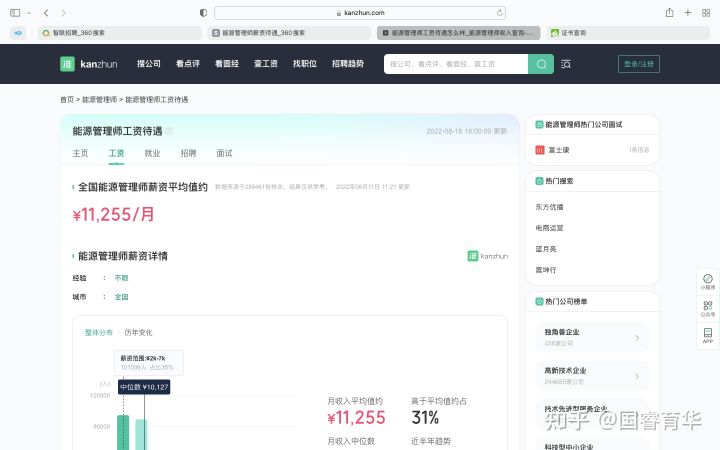
Task: Click the 中位数 ¥10,127 marker label
Action: (144, 387)
